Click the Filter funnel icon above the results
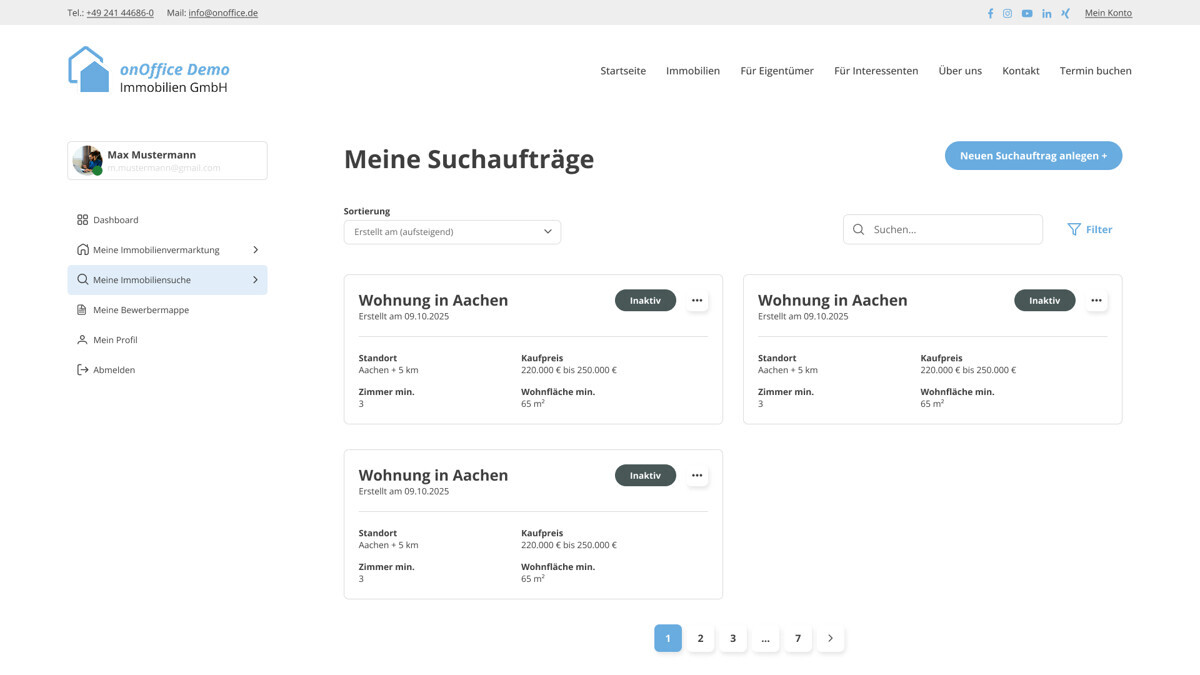 point(1072,229)
